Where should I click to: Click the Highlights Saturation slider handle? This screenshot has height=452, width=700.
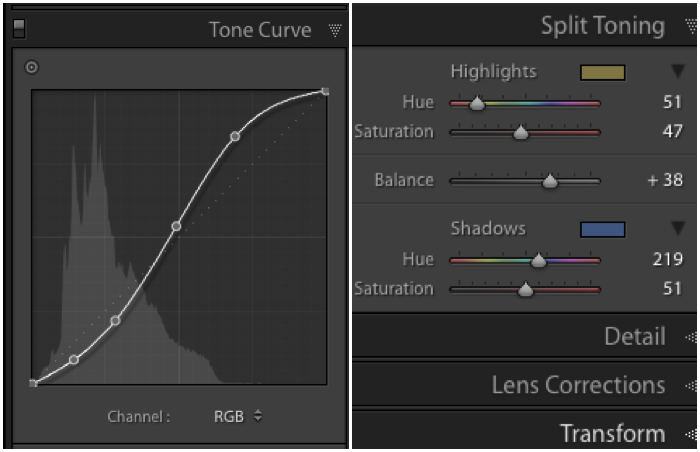520,132
